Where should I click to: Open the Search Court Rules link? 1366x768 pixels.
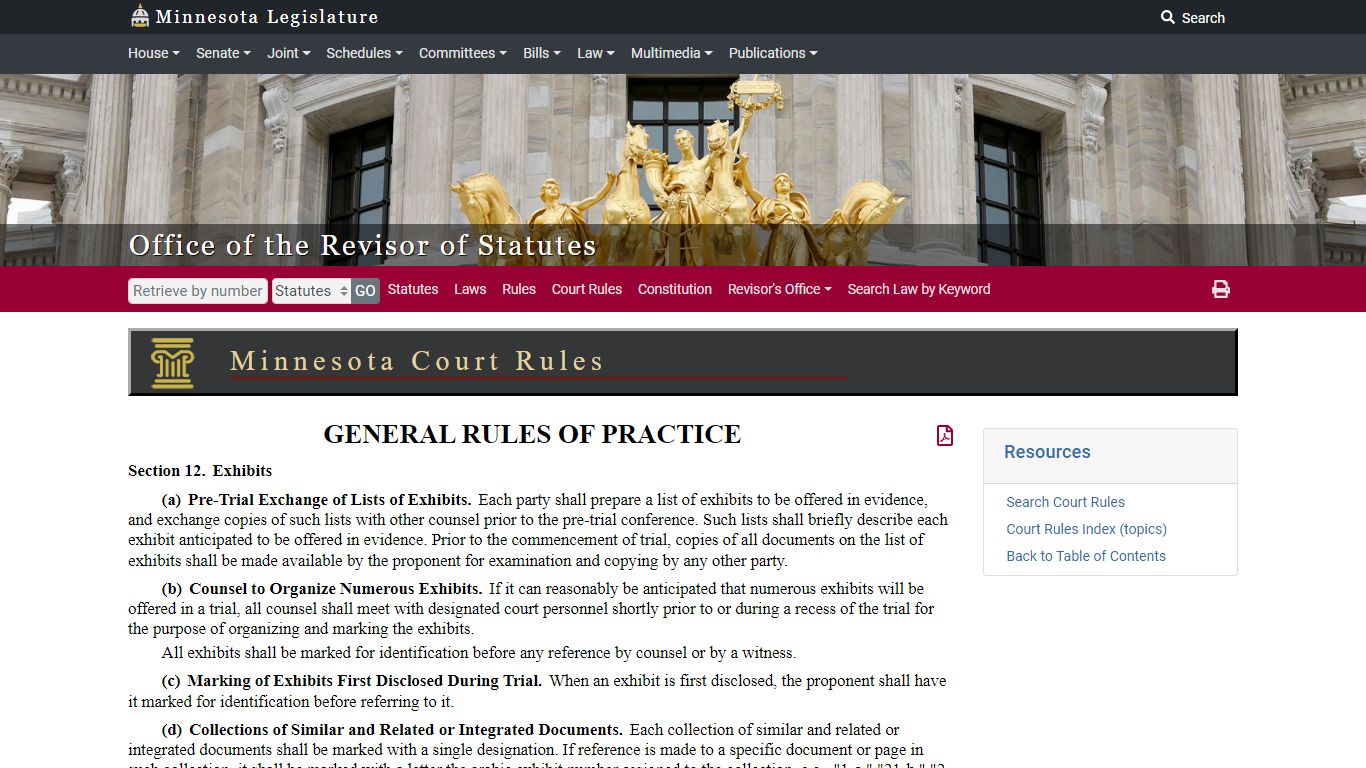(x=1066, y=502)
